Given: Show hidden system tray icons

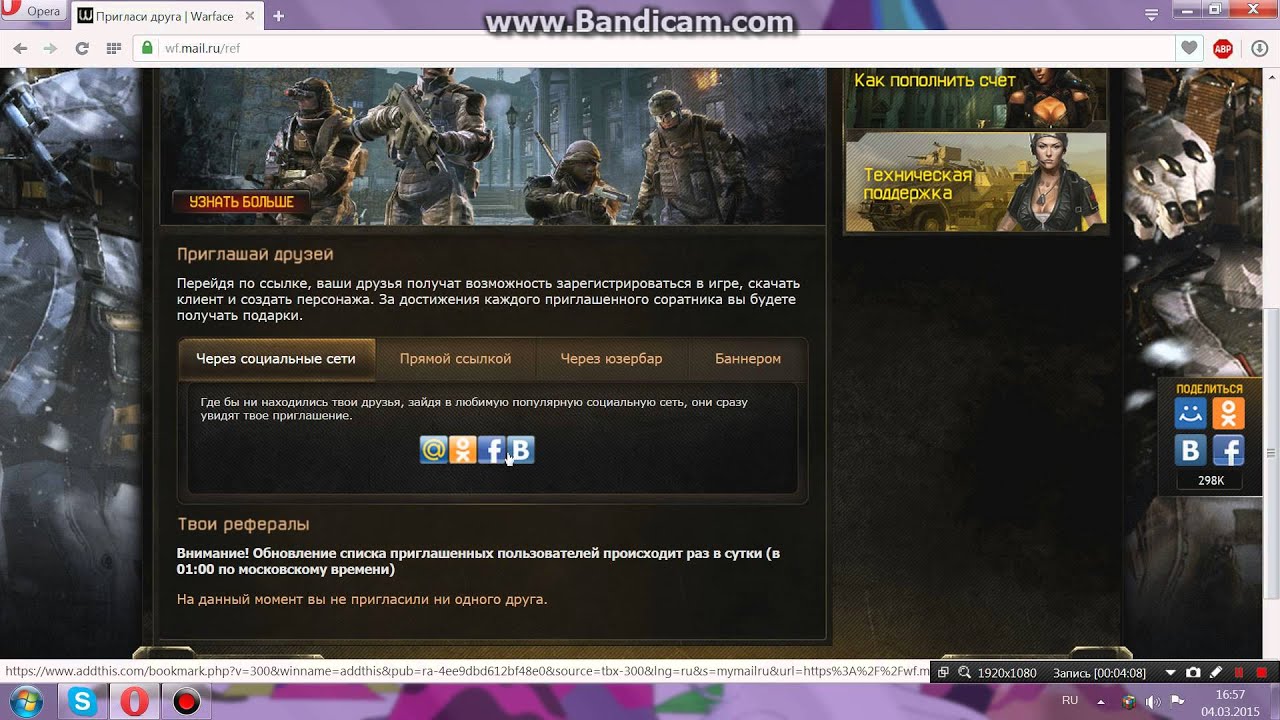Looking at the screenshot, I should [x=1101, y=701].
